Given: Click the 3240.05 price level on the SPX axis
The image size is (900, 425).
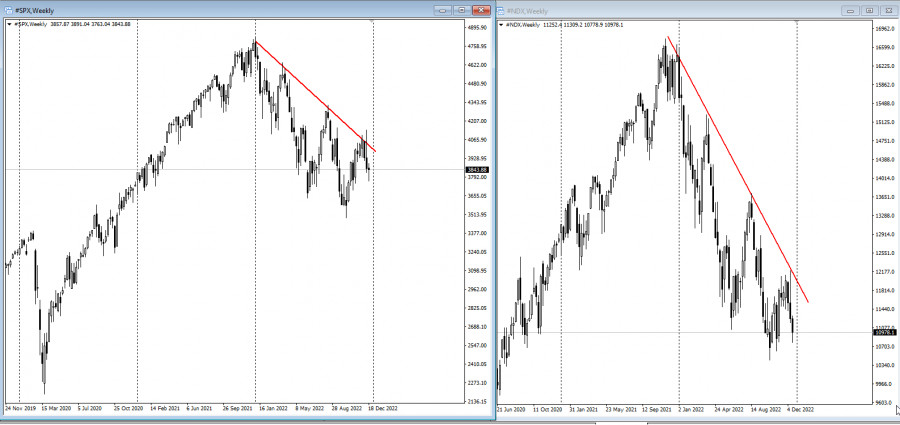Looking at the screenshot, I should pyautogui.click(x=478, y=252).
